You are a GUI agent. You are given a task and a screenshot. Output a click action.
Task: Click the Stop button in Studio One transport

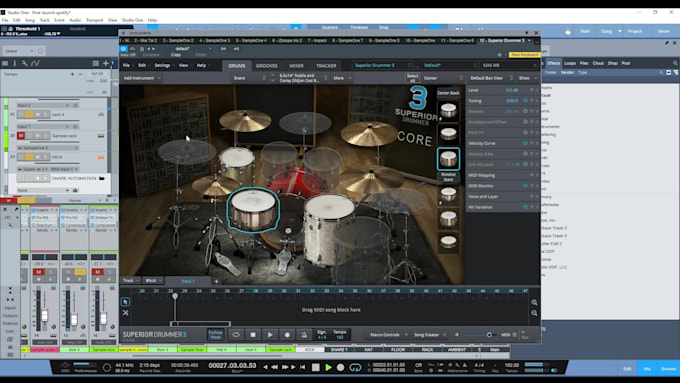point(316,367)
